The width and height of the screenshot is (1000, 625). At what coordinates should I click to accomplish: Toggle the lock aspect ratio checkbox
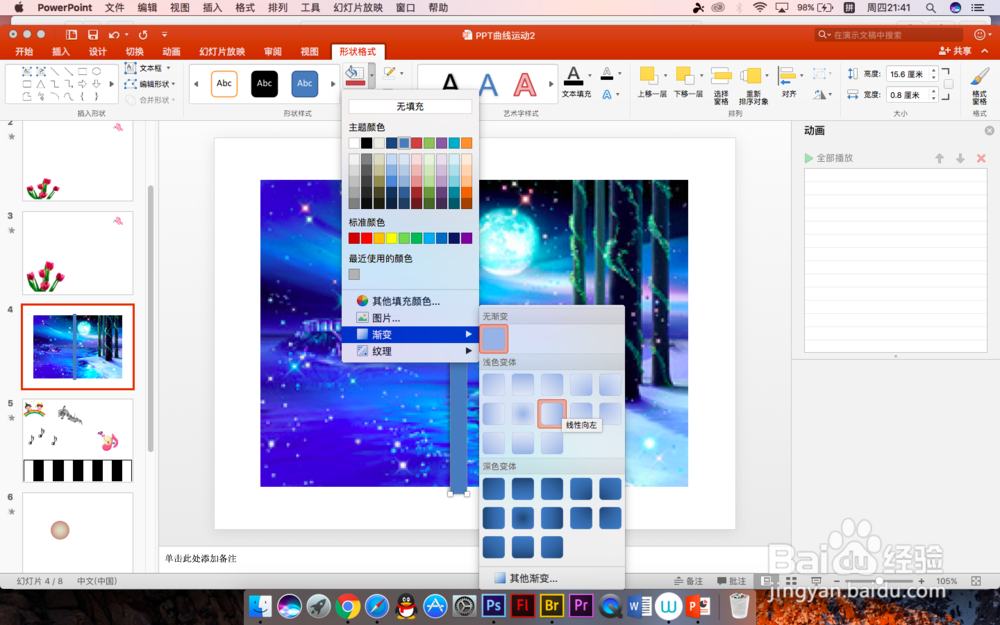(x=948, y=84)
